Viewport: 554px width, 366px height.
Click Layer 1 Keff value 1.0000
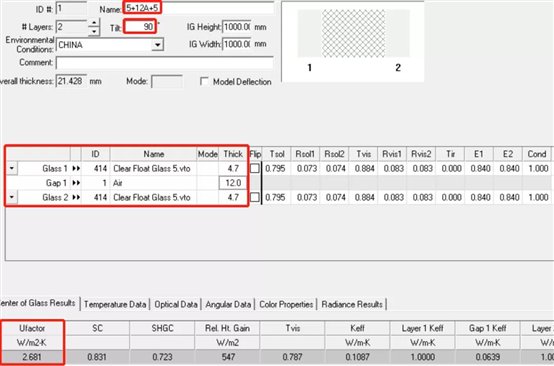423,357
